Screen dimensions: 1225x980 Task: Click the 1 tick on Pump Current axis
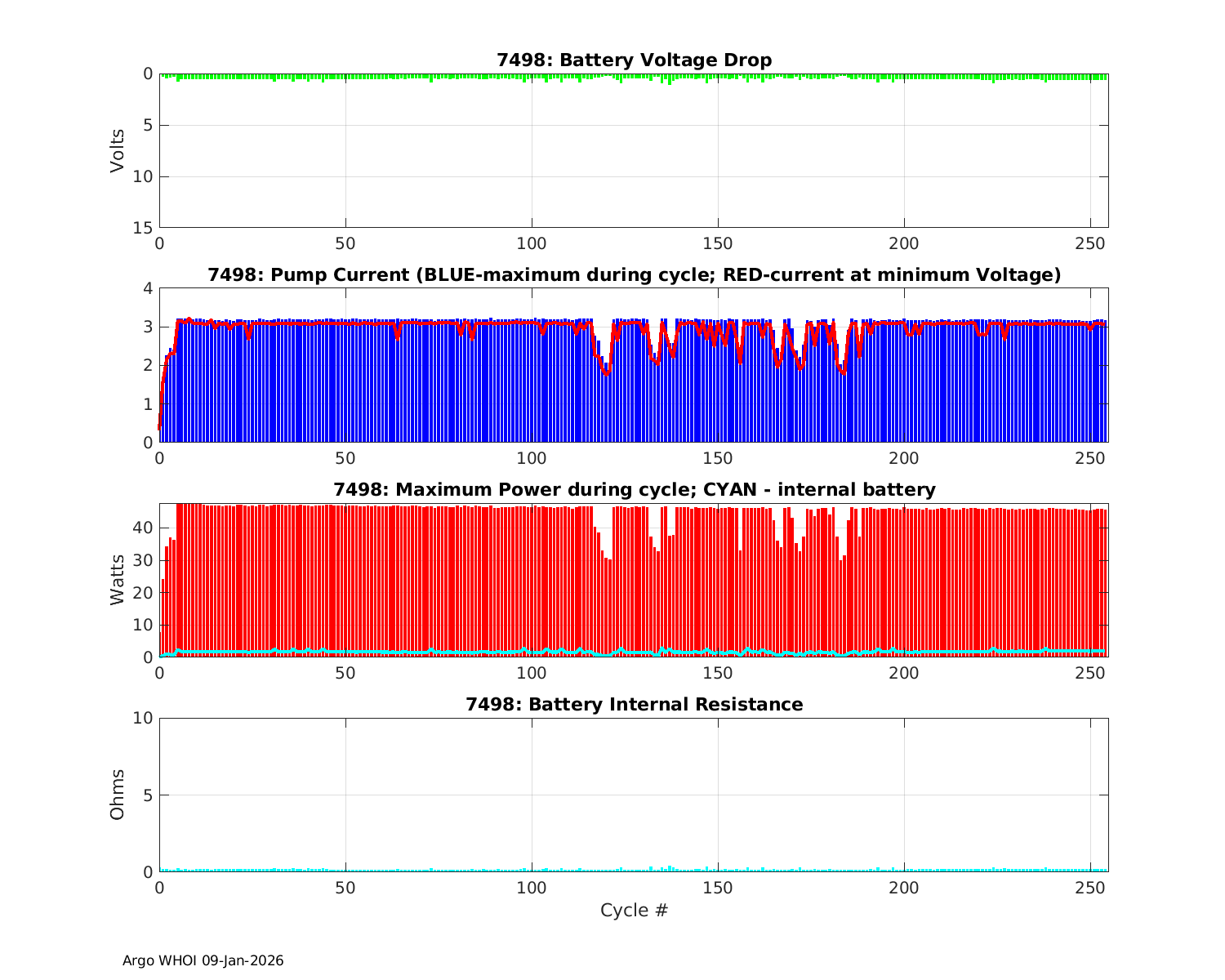point(148,404)
